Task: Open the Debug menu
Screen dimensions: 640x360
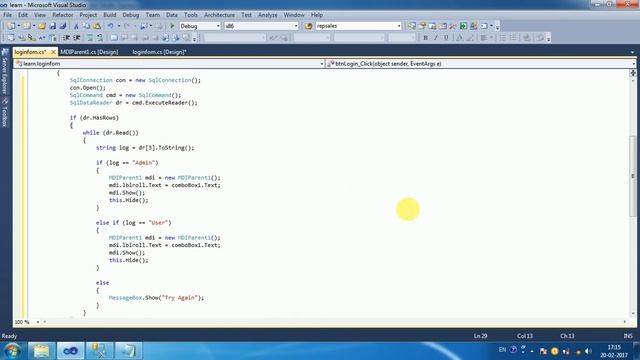Action: pos(131,15)
